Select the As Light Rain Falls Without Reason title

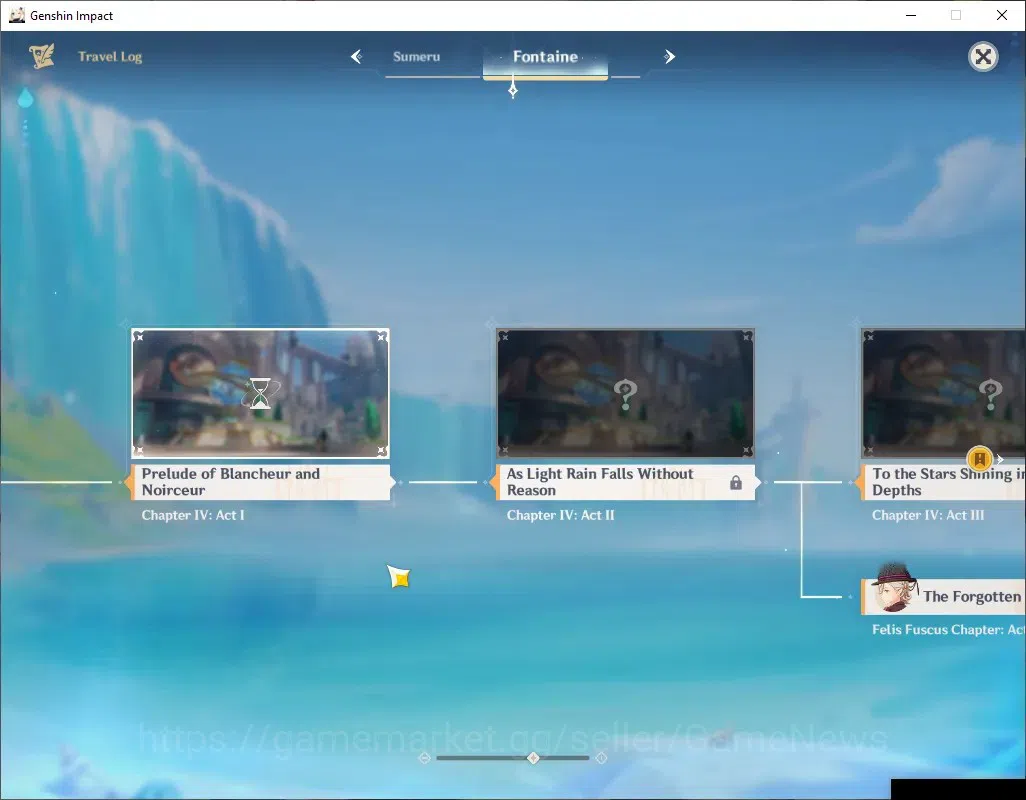pos(599,482)
